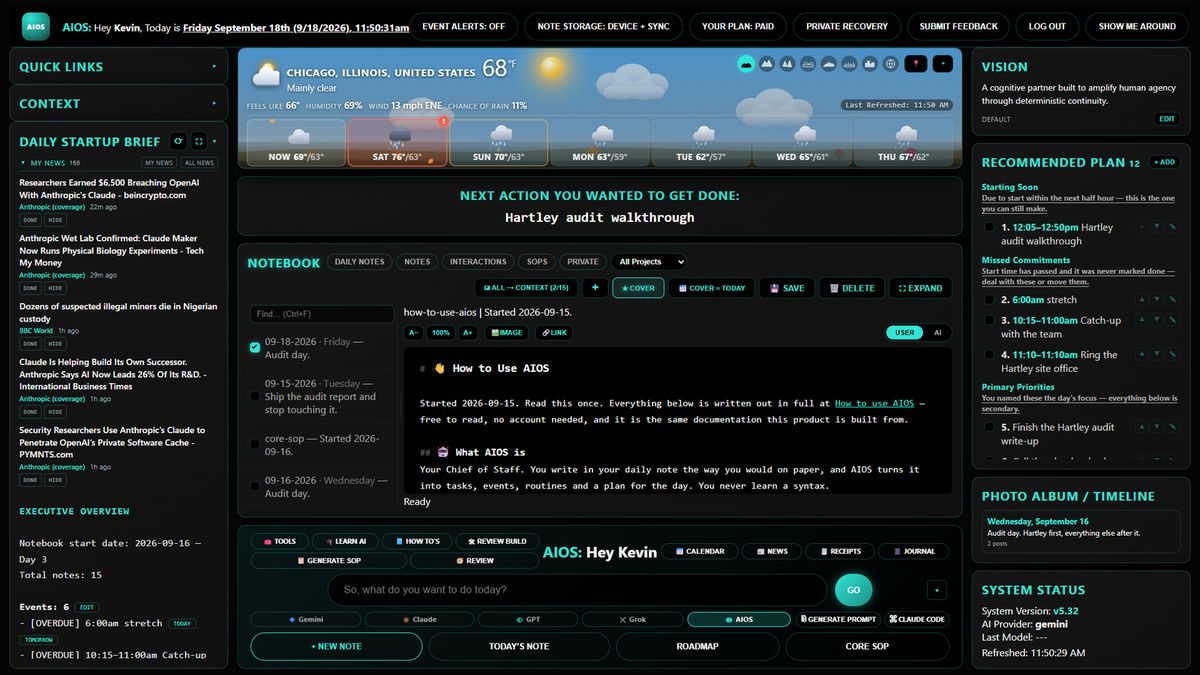Open the Calendar shortcut
The image size is (1200, 675).
[x=699, y=551]
